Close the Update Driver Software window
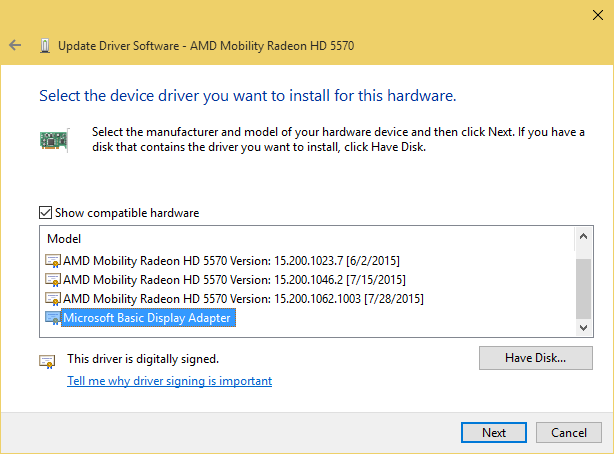 click(598, 15)
